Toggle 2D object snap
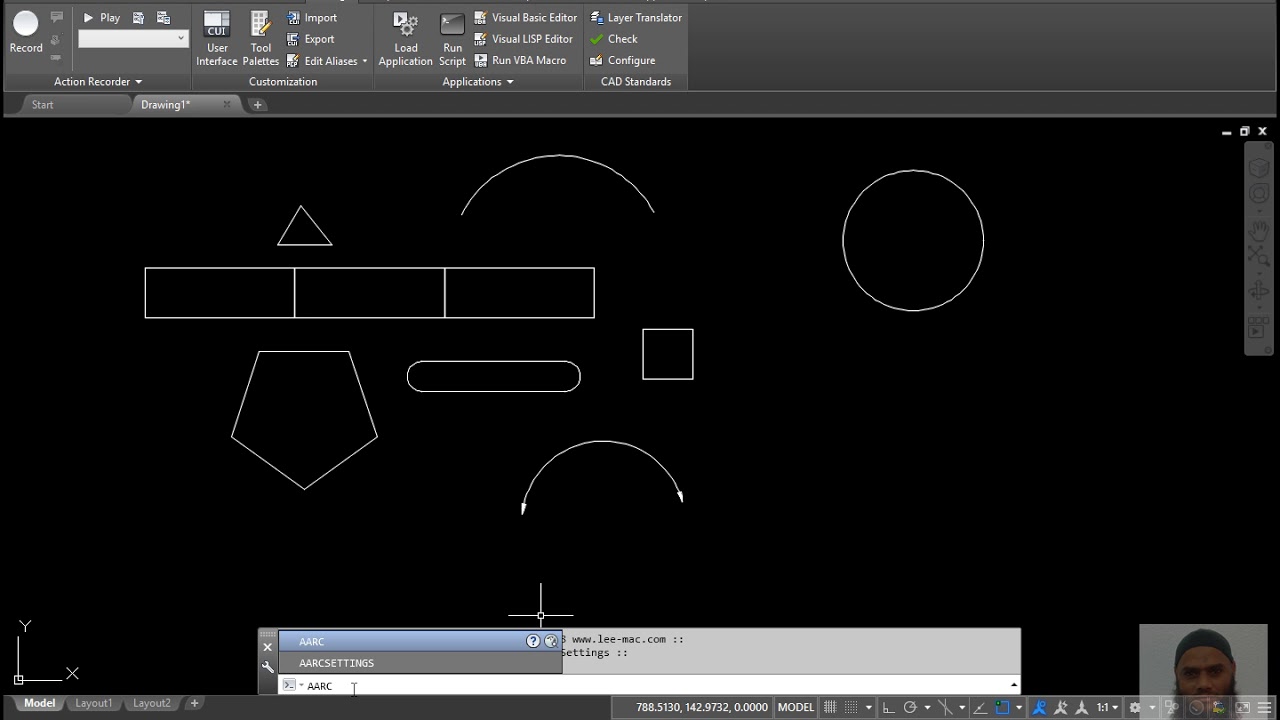 click(x=1002, y=707)
